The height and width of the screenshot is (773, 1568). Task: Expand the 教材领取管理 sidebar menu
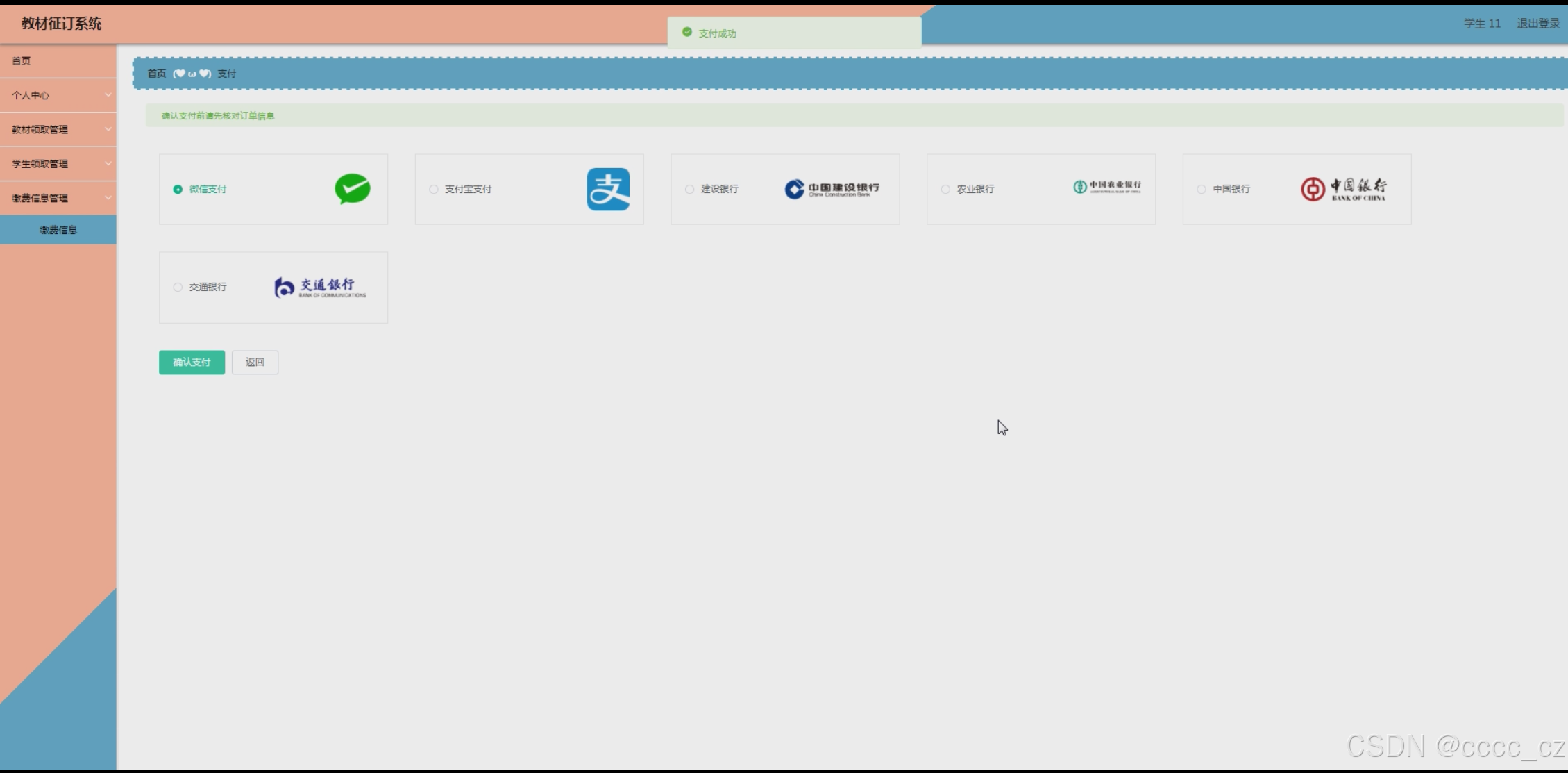coord(58,130)
